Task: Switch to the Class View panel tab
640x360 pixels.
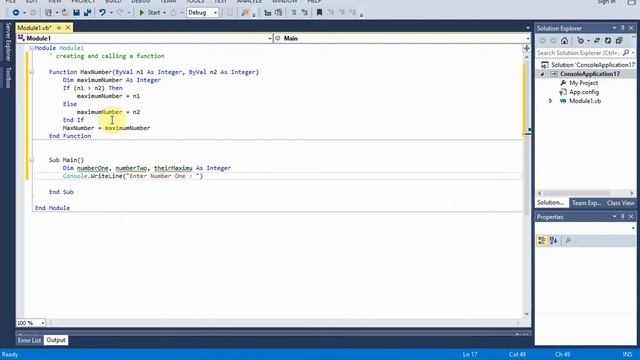Action: [x=620, y=203]
